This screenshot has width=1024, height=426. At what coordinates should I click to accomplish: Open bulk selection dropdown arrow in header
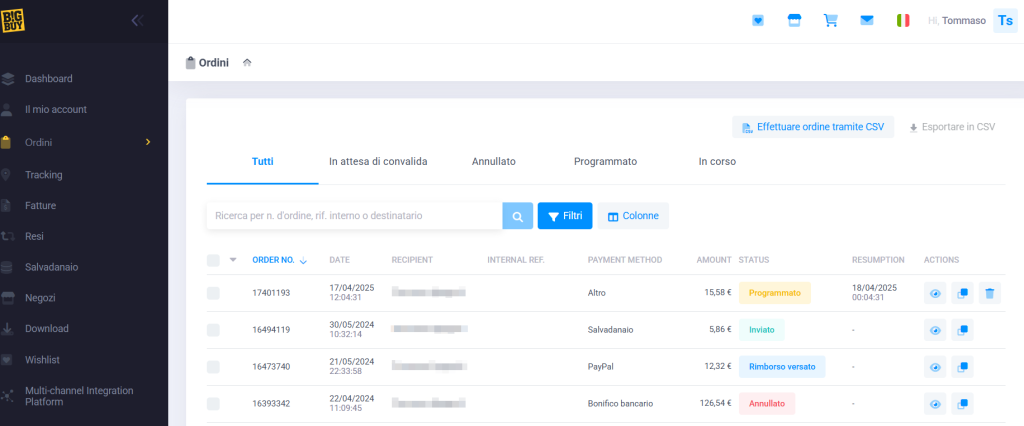(x=233, y=260)
